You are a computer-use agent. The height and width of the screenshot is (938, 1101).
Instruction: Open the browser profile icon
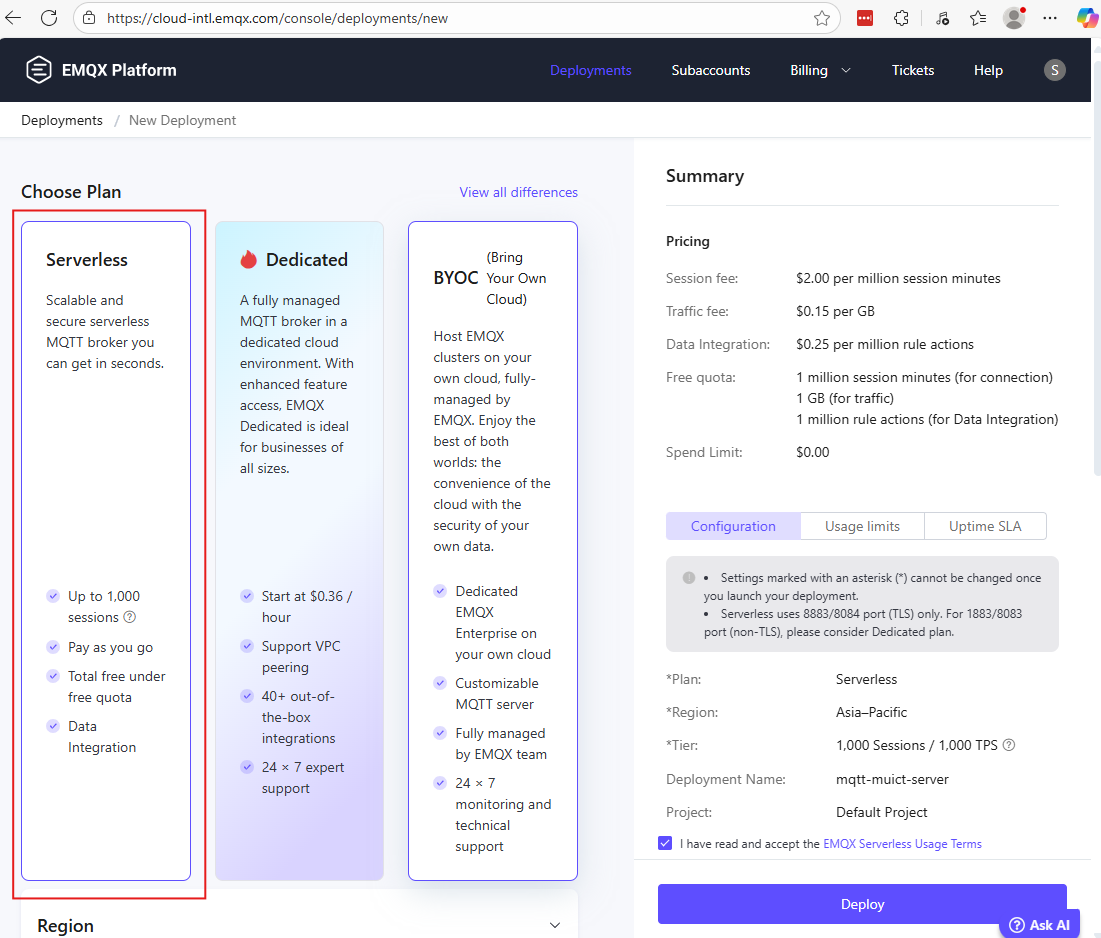pos(1014,18)
